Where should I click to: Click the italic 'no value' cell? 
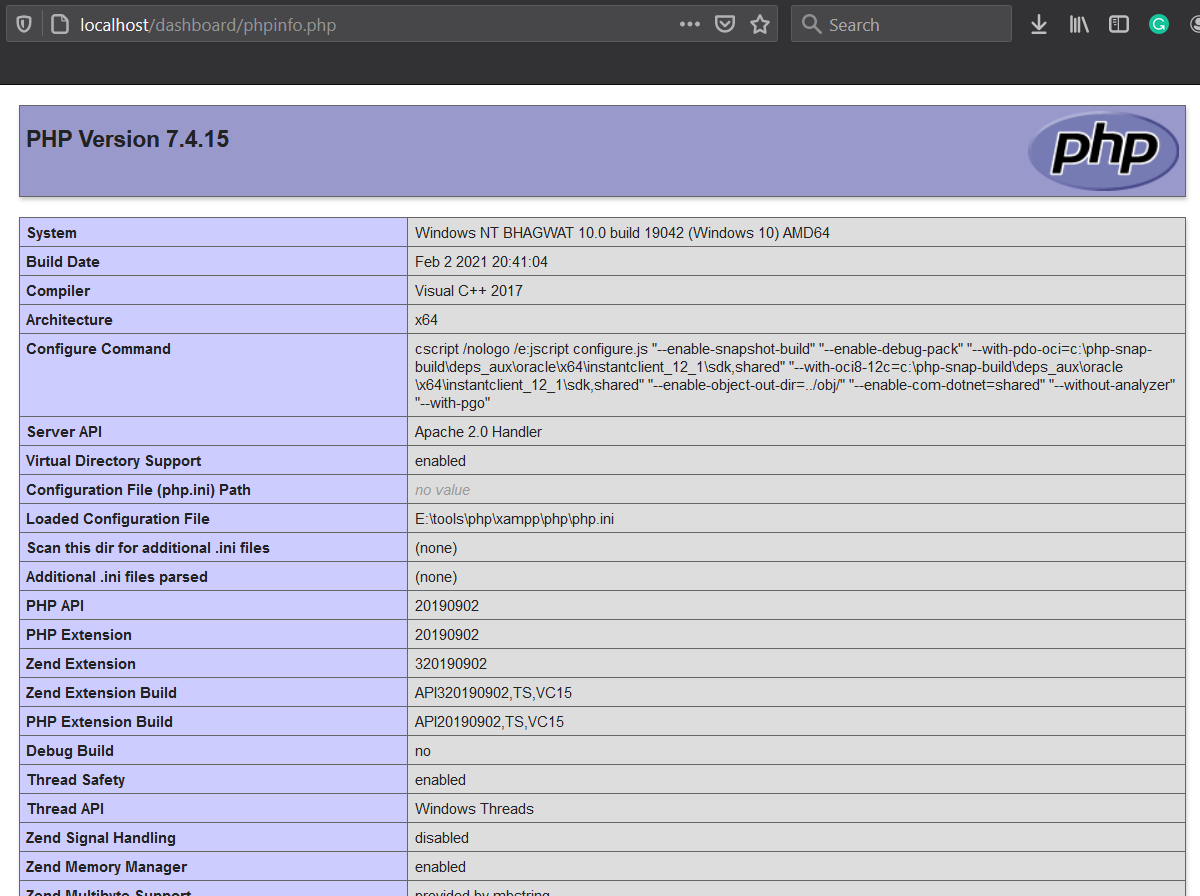[442, 490]
